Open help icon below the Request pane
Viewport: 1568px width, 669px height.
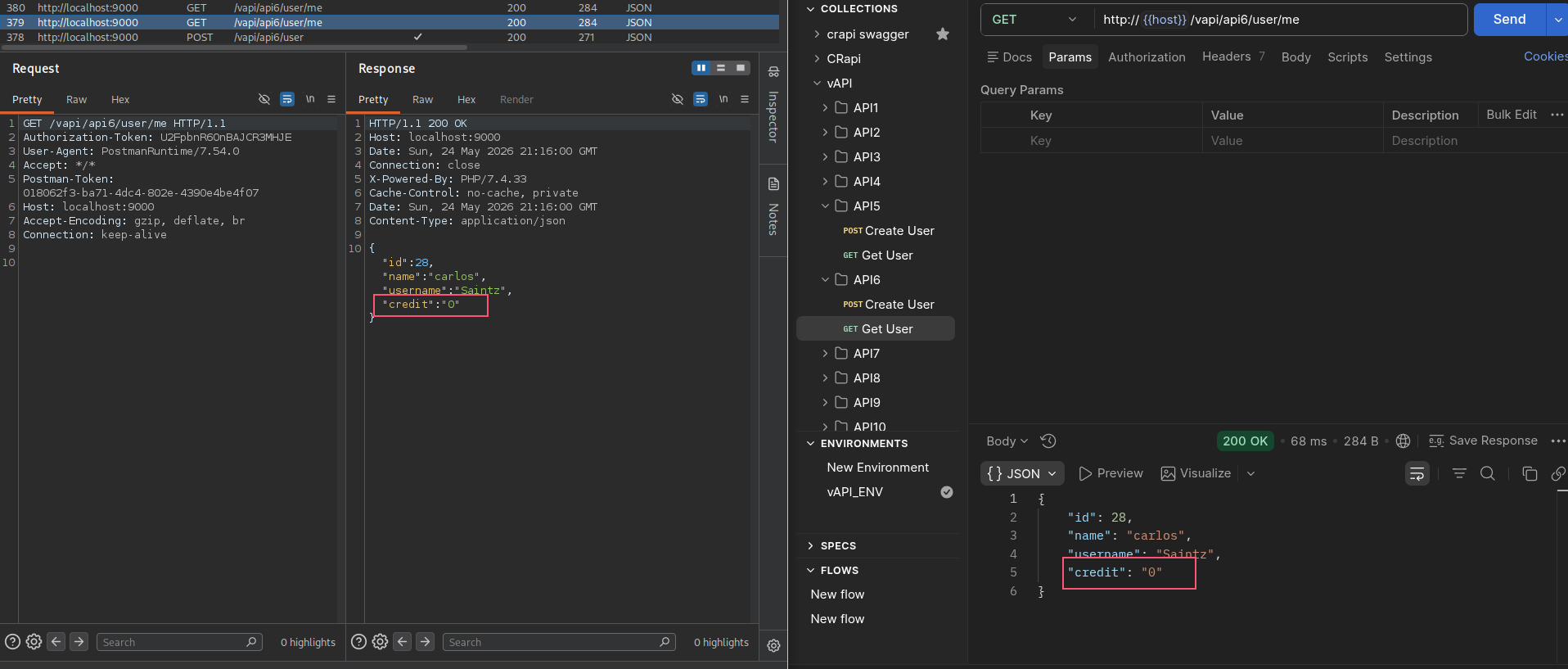[13, 642]
